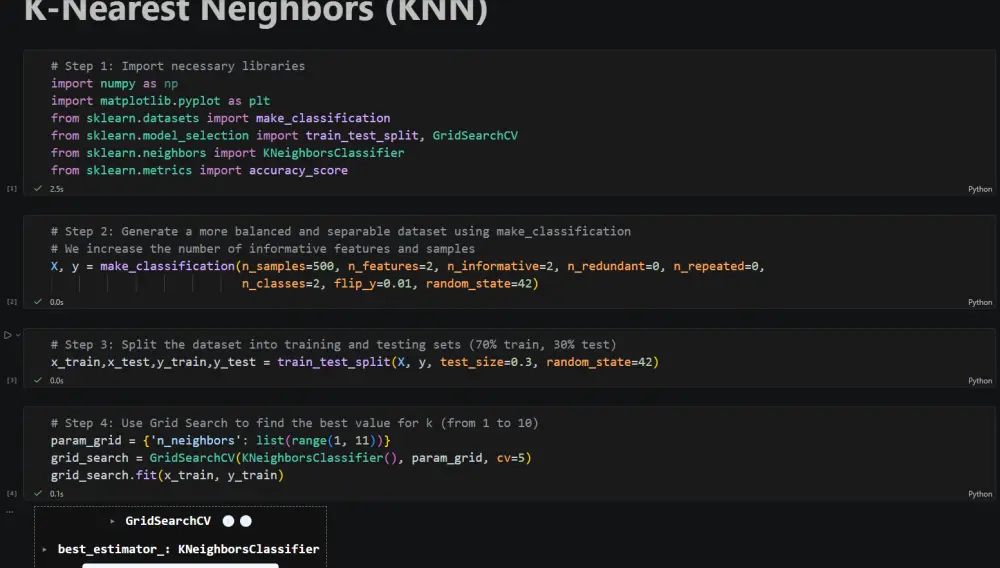Expand the GridSearchCV estimator diagram
This screenshot has height=568, width=1000.
click(x=112, y=521)
